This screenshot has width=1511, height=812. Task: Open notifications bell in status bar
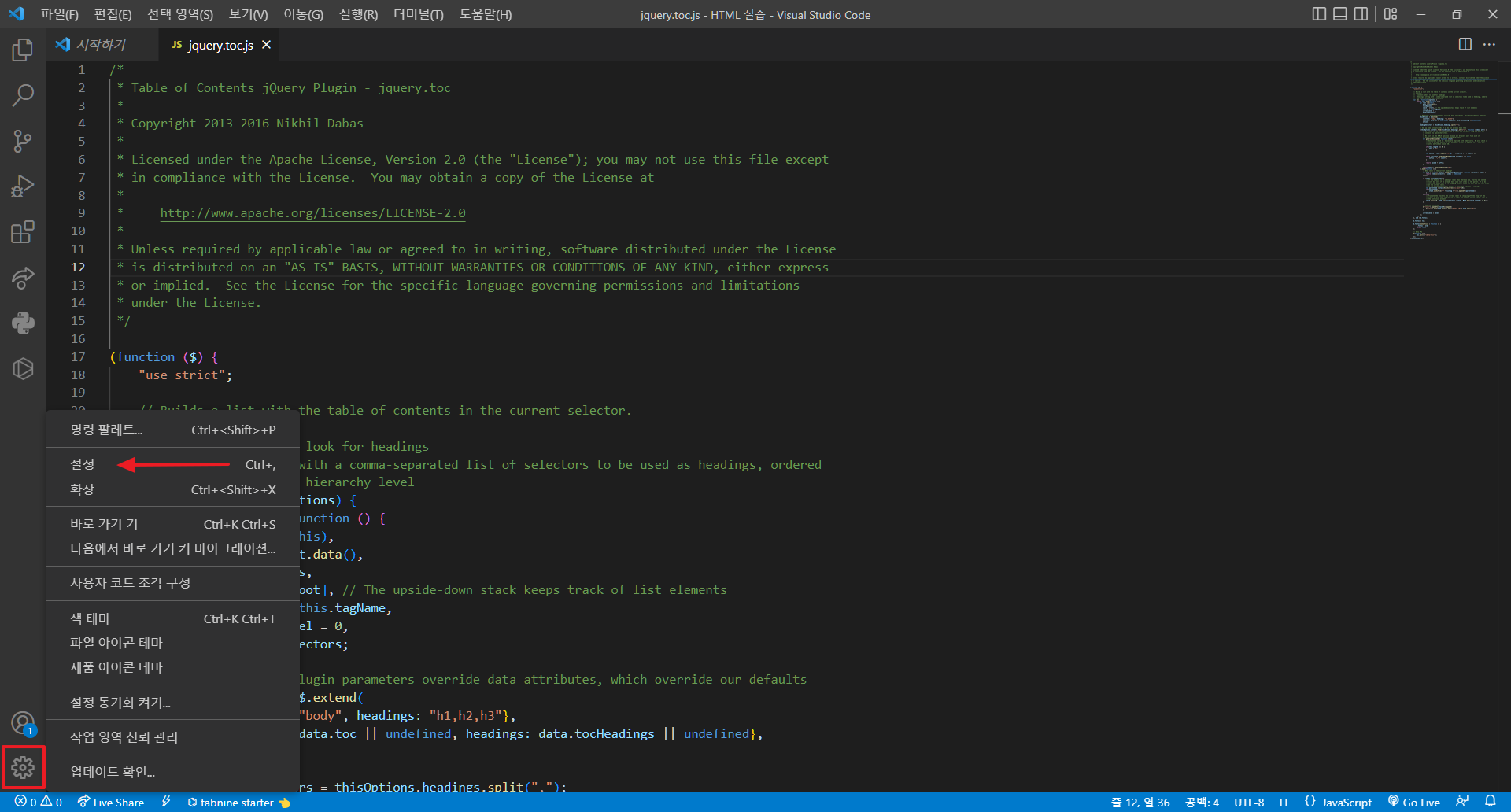[1491, 801]
